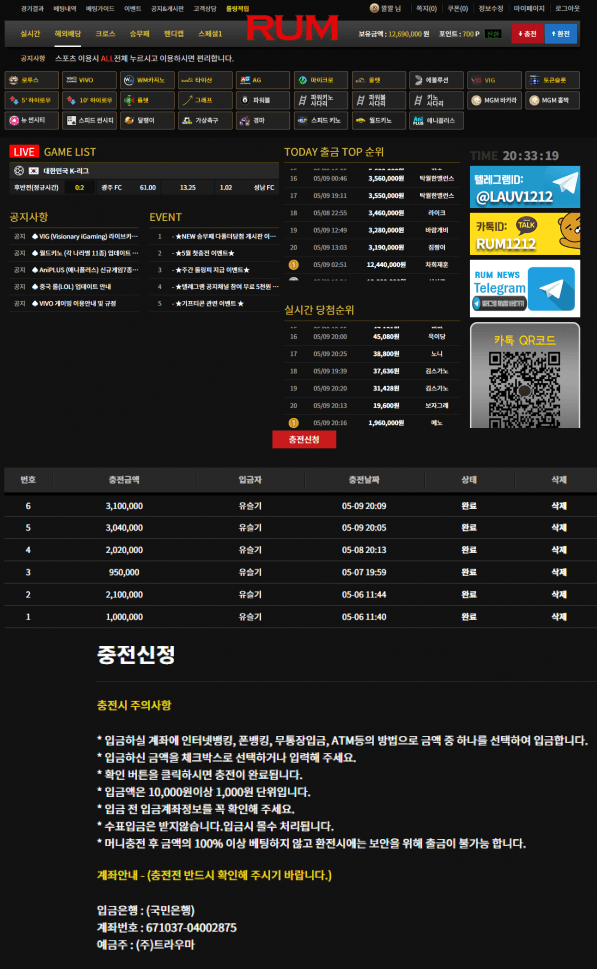Open the MGM 바카라 game
This screenshot has width=597, height=969.
[494, 100]
